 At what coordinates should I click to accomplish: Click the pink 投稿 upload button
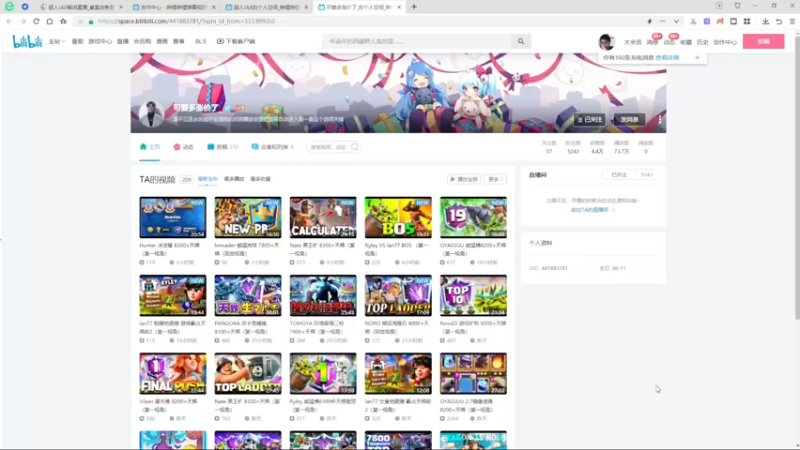click(x=763, y=41)
